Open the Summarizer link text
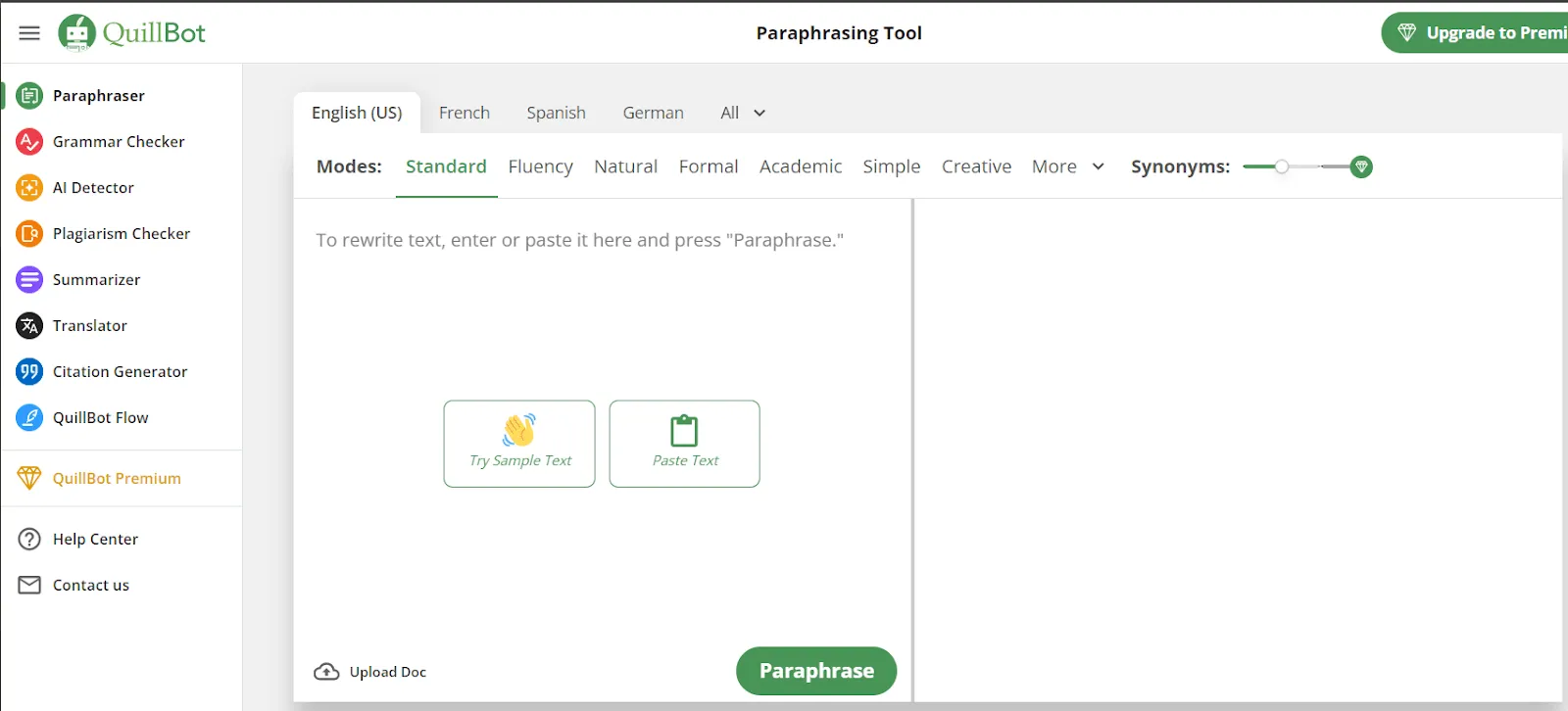 (96, 280)
